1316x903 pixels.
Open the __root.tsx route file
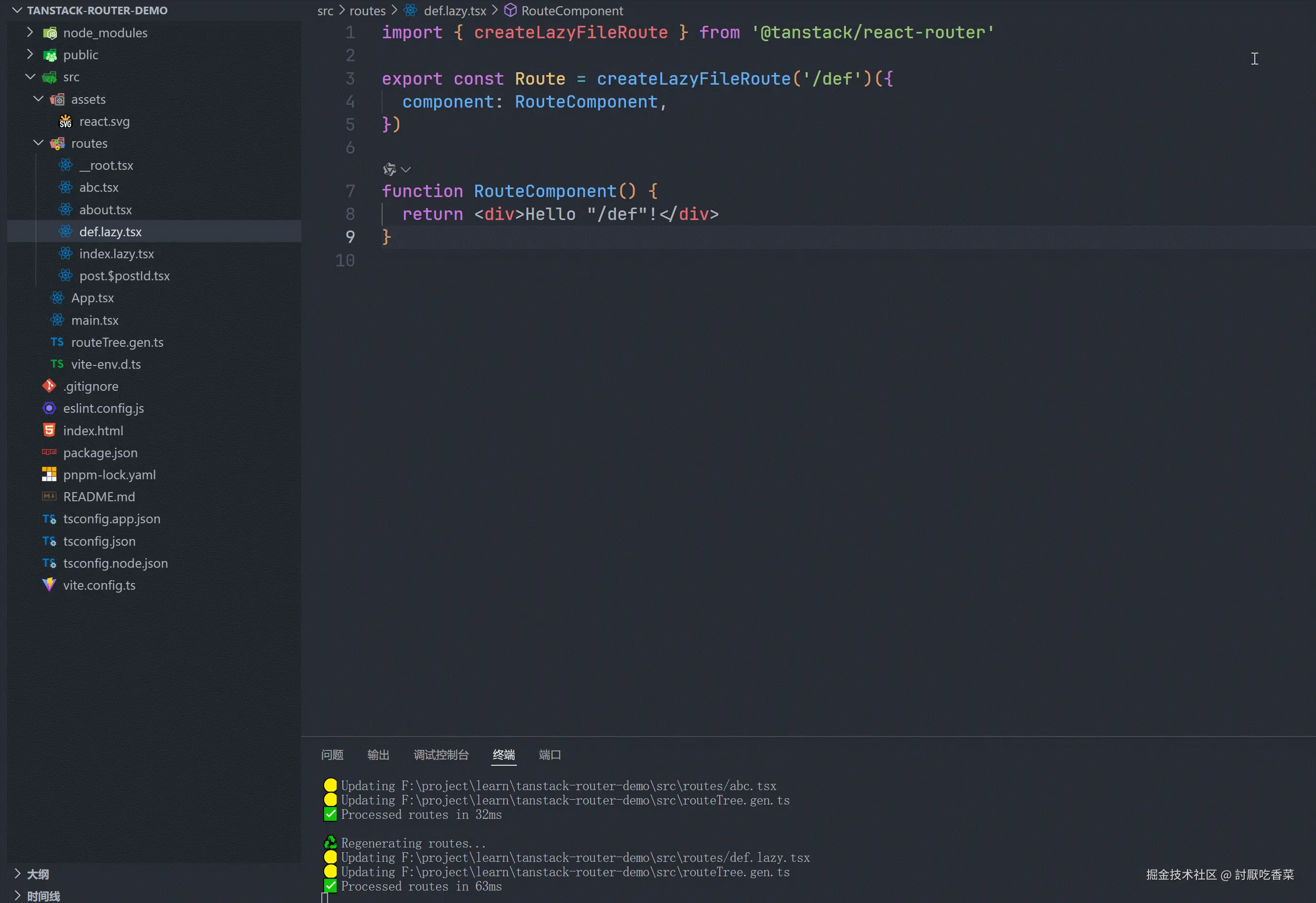coord(106,165)
